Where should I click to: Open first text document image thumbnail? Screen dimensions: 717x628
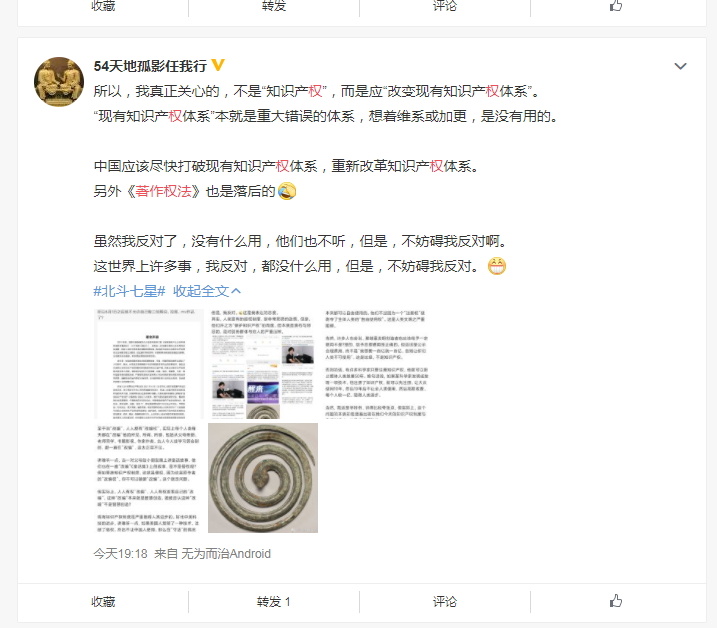coord(149,364)
